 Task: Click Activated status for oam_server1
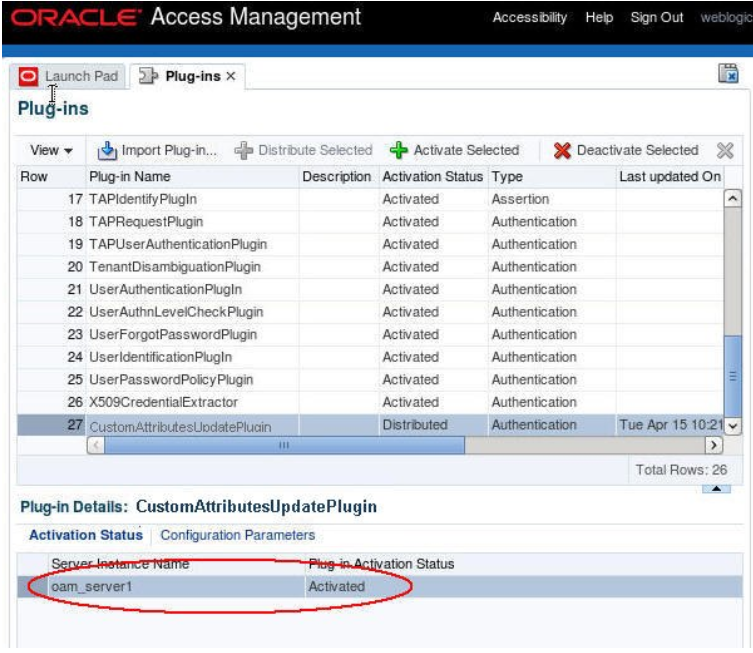[337, 586]
